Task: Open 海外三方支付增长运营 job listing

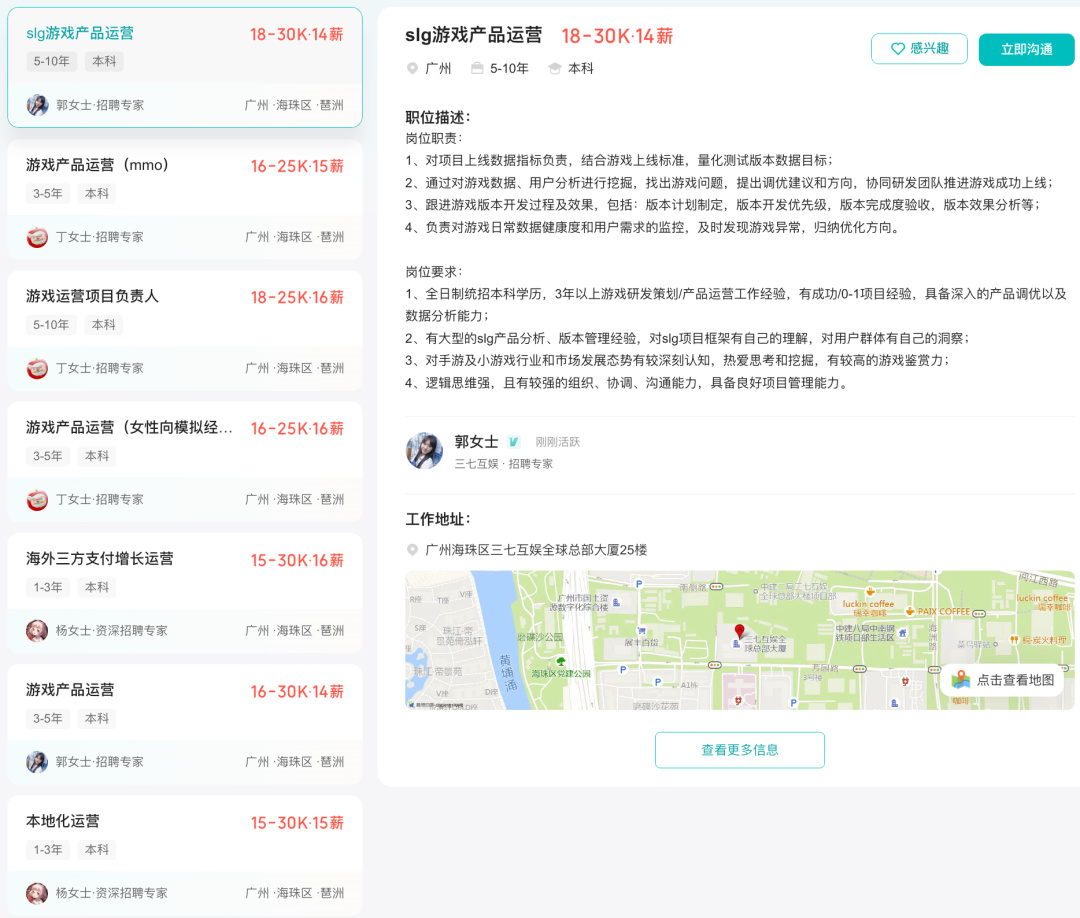Action: tap(185, 594)
